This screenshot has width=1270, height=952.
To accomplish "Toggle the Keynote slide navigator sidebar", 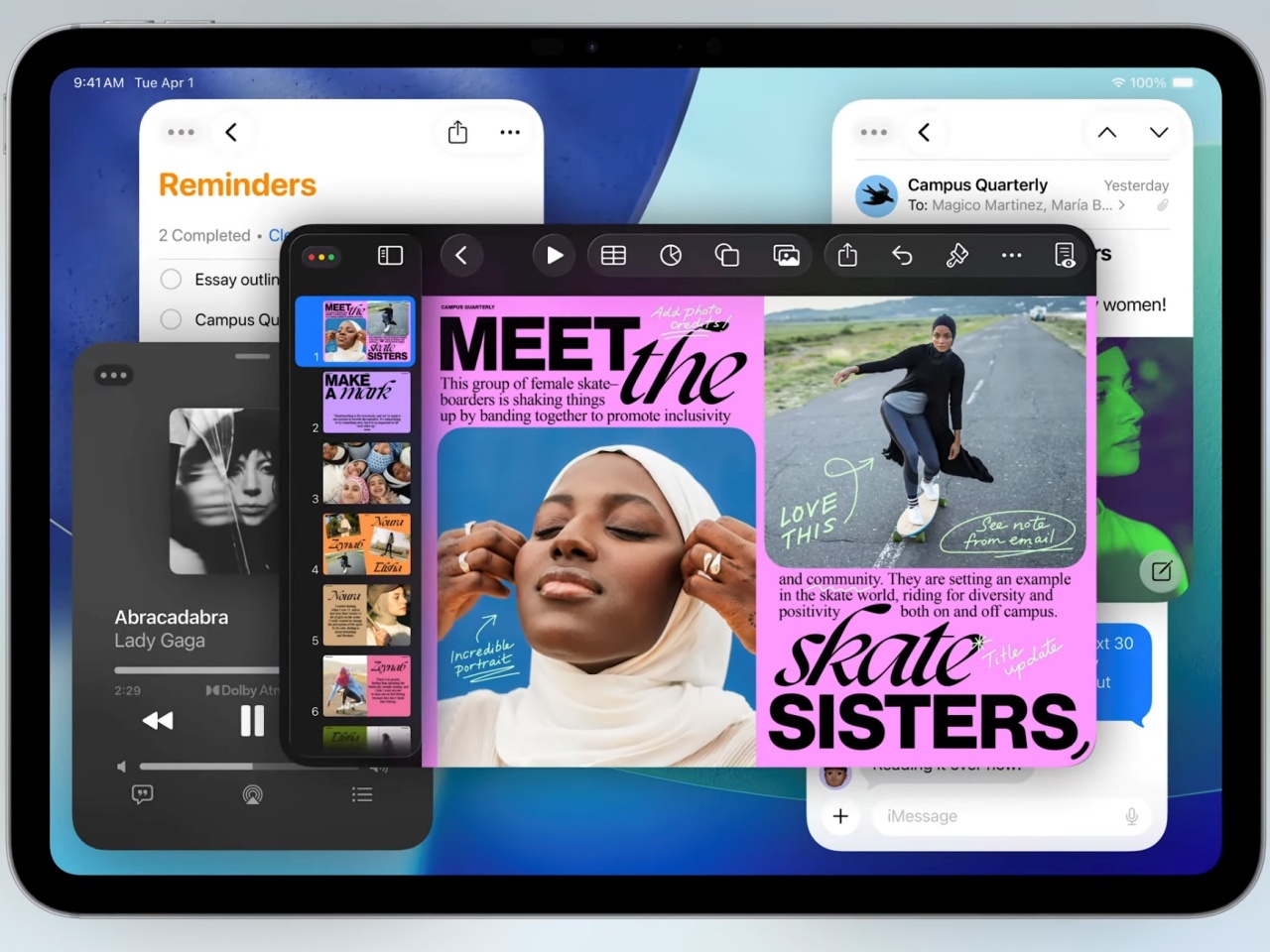I will coord(390,256).
